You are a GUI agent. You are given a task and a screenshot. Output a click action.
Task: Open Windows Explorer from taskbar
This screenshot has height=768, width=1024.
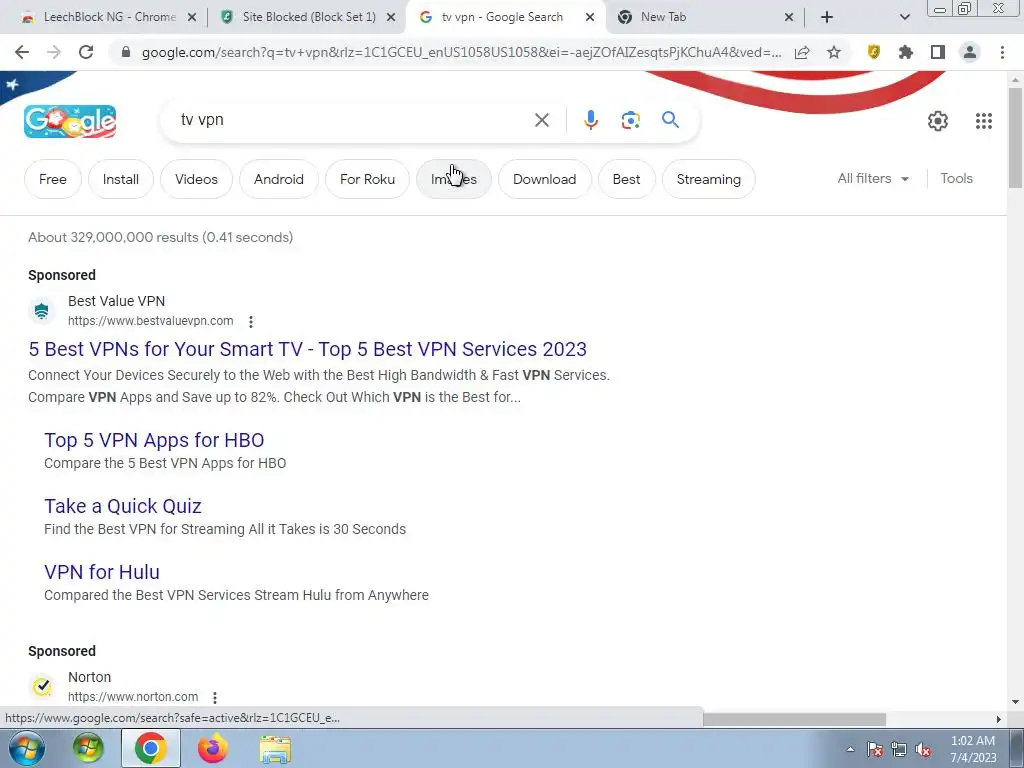click(x=275, y=749)
